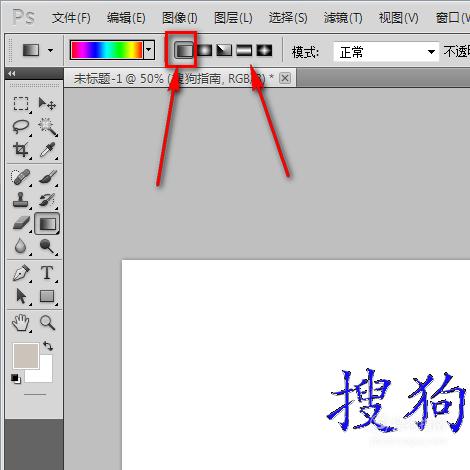Open the gradient tool preset picker arrow
470x470 pixels.
[x=50, y=51]
